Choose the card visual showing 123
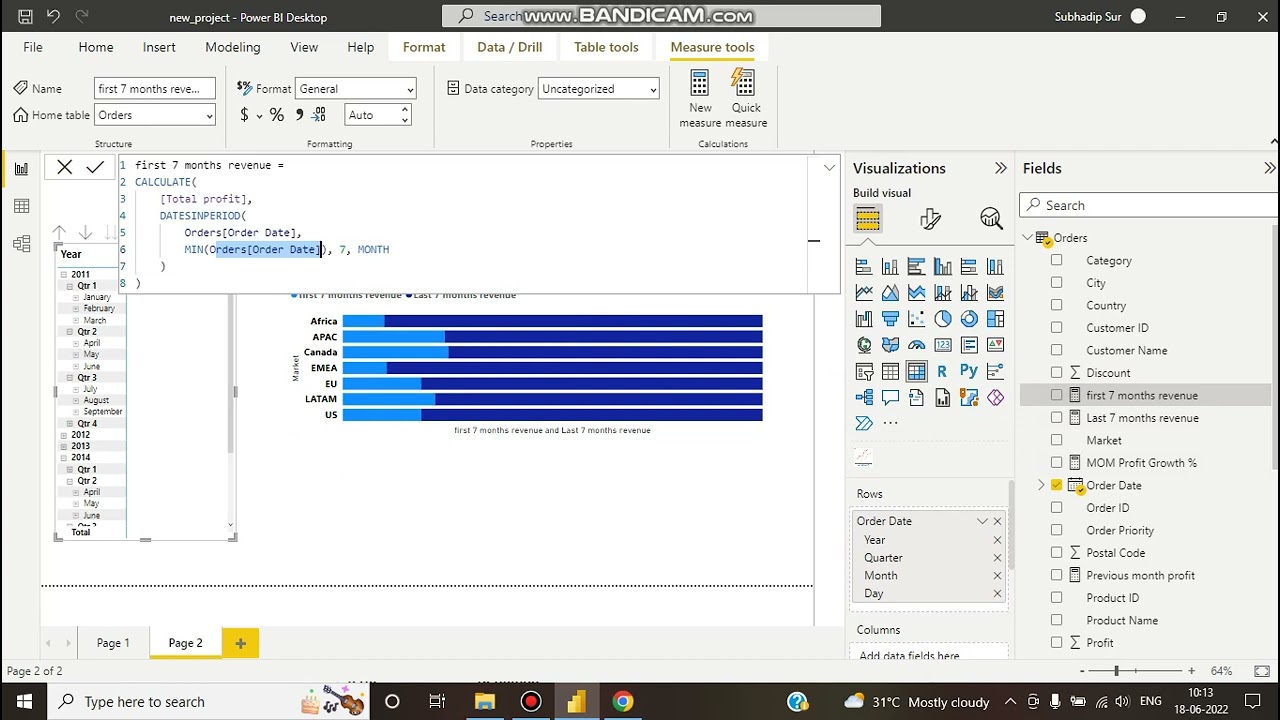 [x=943, y=345]
